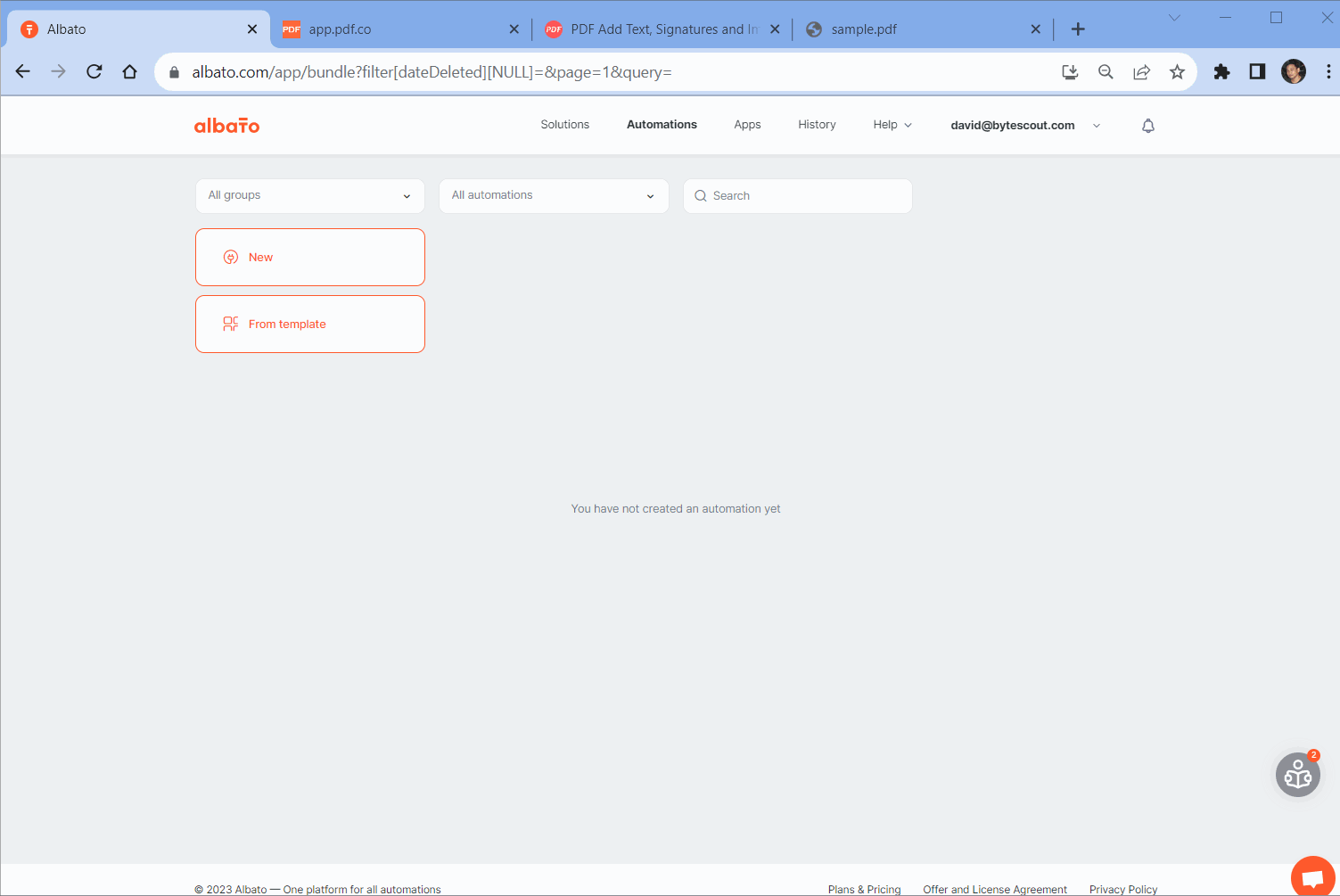Close the Albato tab
Screen dimensions: 1340x896
click(x=252, y=29)
